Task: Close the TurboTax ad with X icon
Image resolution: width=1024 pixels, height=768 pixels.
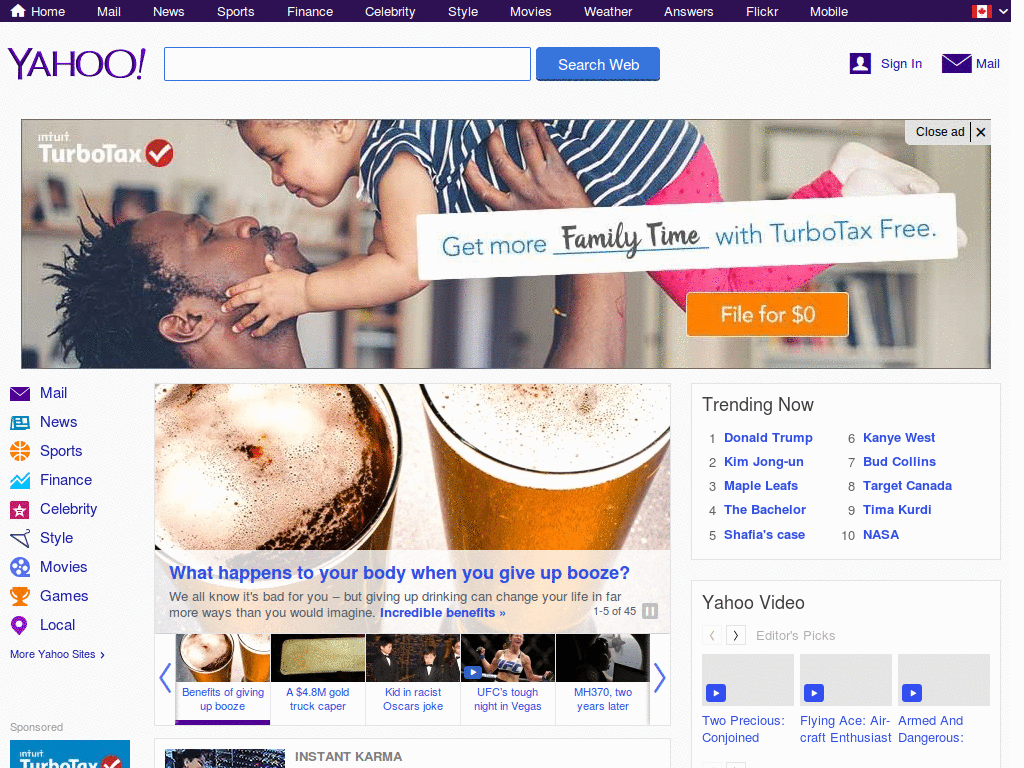Action: pyautogui.click(x=980, y=132)
